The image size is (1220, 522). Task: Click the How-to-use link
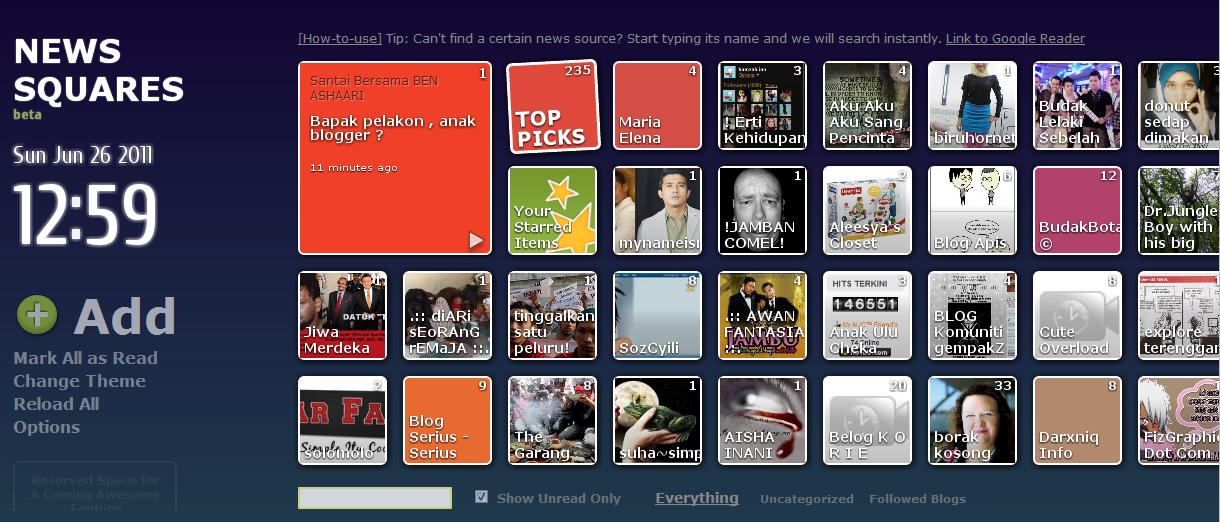340,39
